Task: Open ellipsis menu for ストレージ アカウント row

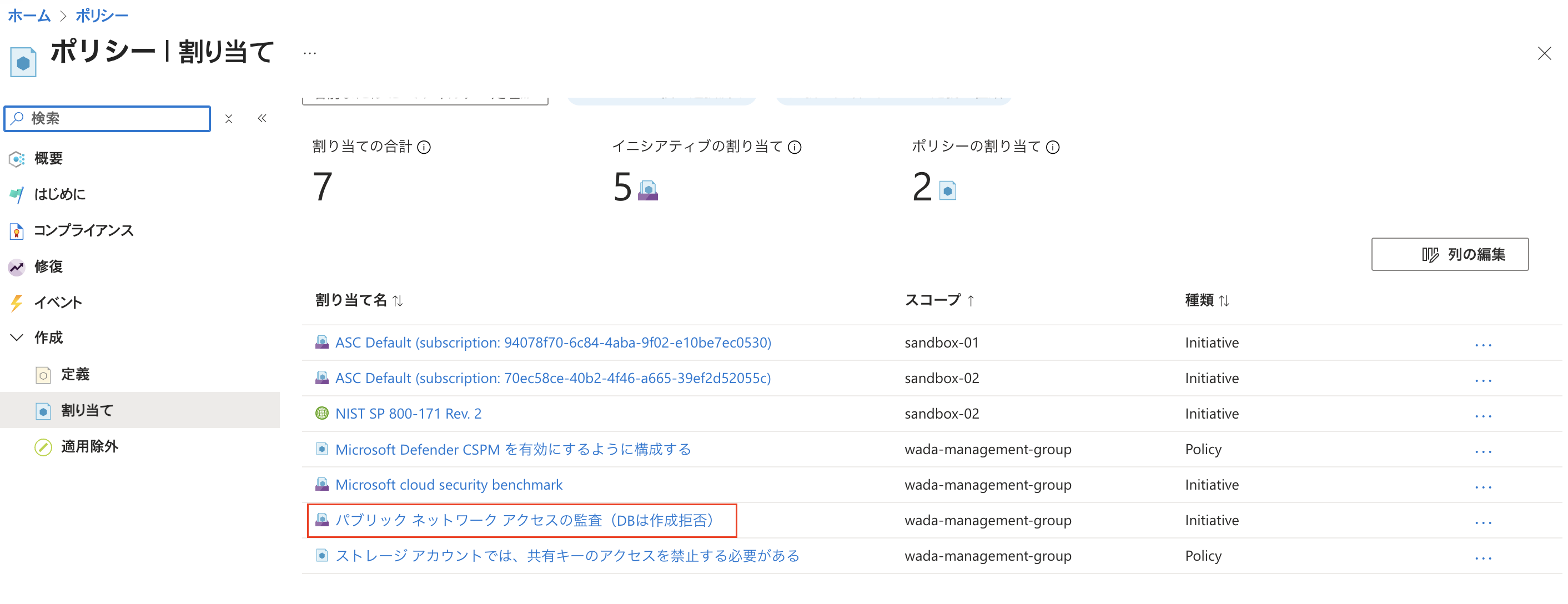Action: coord(1484,557)
